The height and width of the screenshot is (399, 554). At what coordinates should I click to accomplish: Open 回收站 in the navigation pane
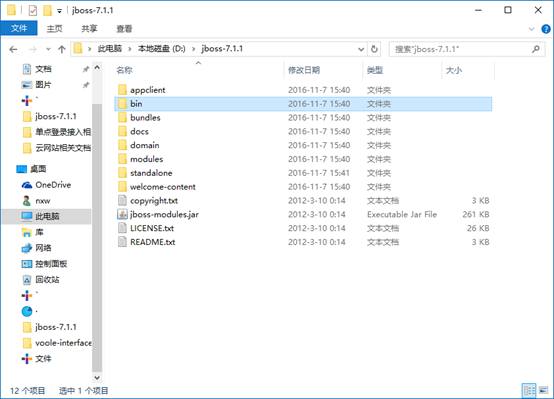[x=47, y=280]
